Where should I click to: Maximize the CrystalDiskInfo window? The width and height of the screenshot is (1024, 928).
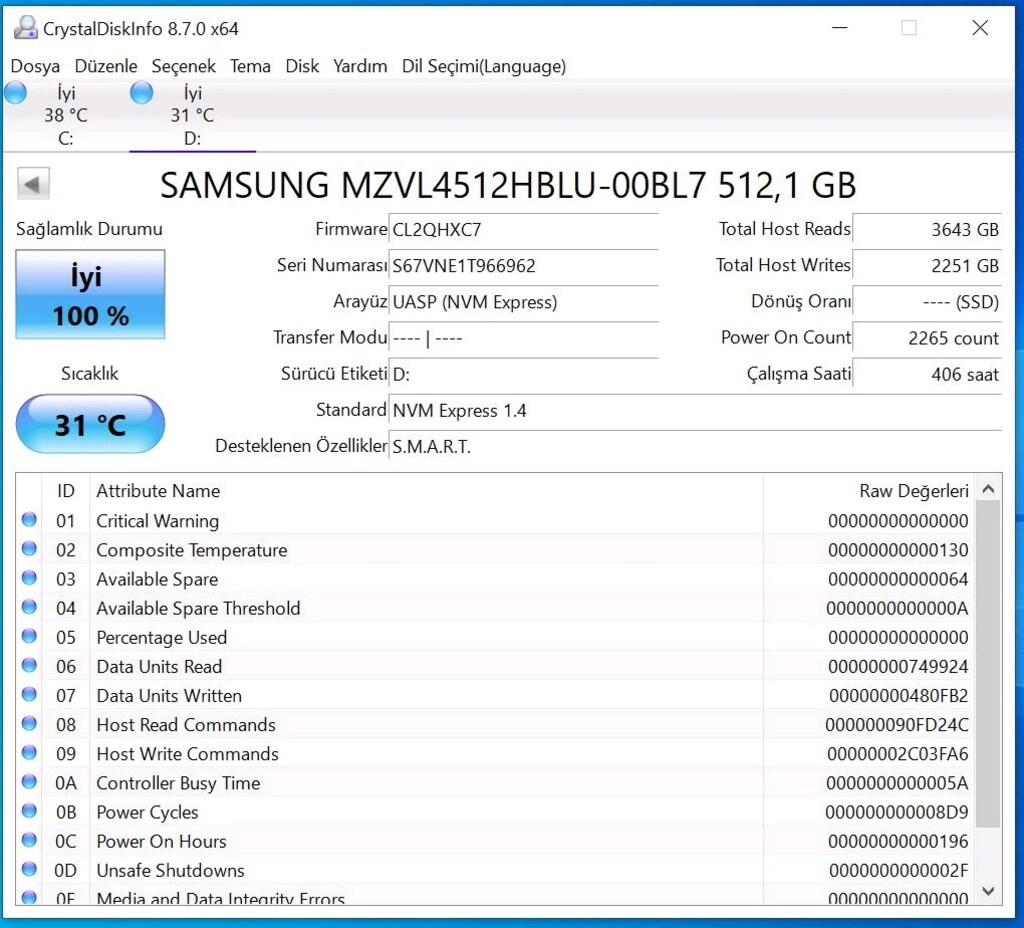pos(908,27)
